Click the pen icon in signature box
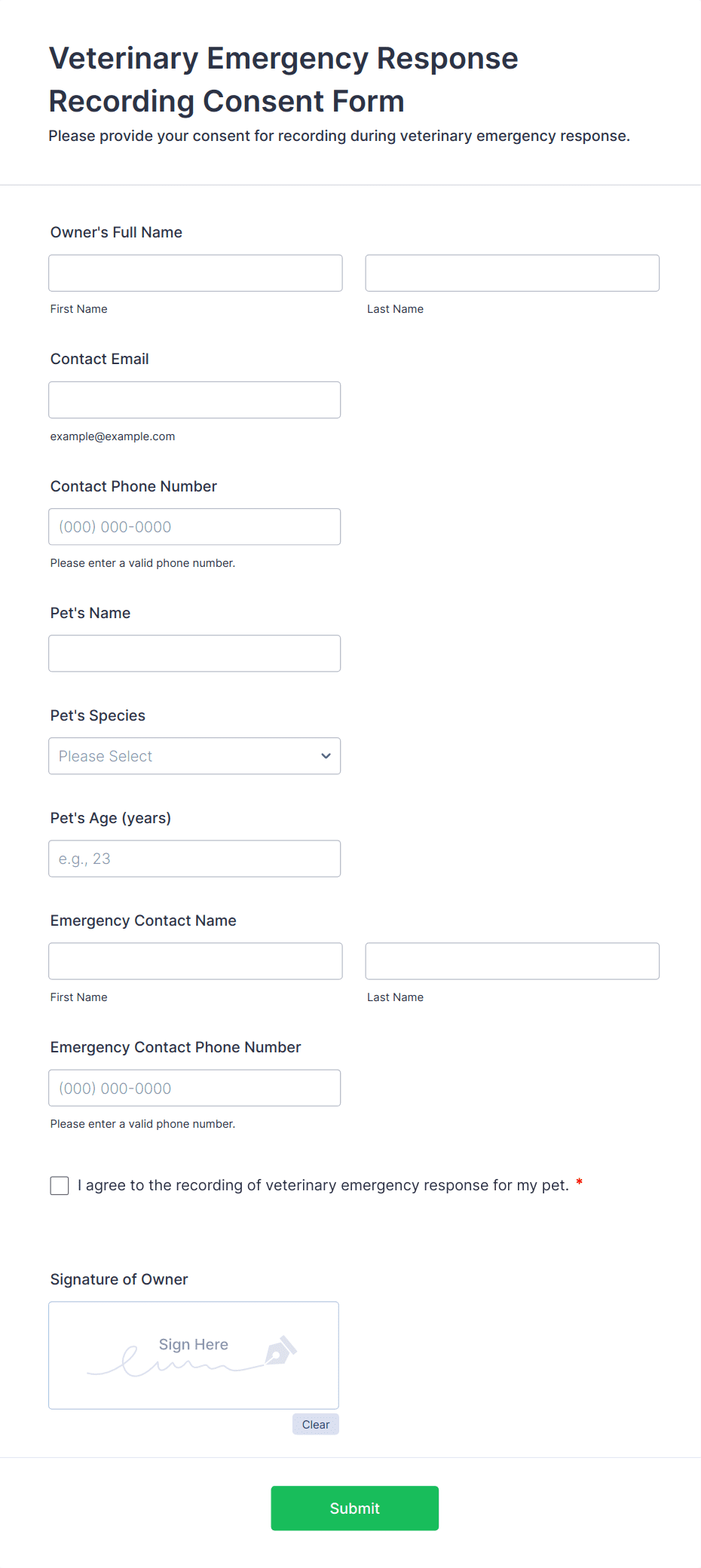The width and height of the screenshot is (701, 1568). tap(280, 1351)
